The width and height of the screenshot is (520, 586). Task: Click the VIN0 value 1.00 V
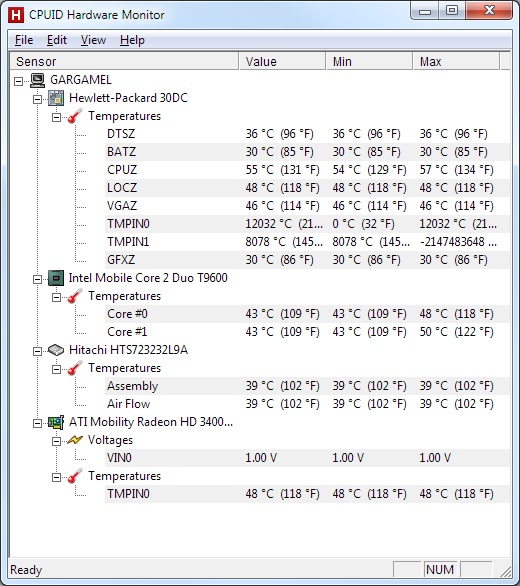(261, 458)
